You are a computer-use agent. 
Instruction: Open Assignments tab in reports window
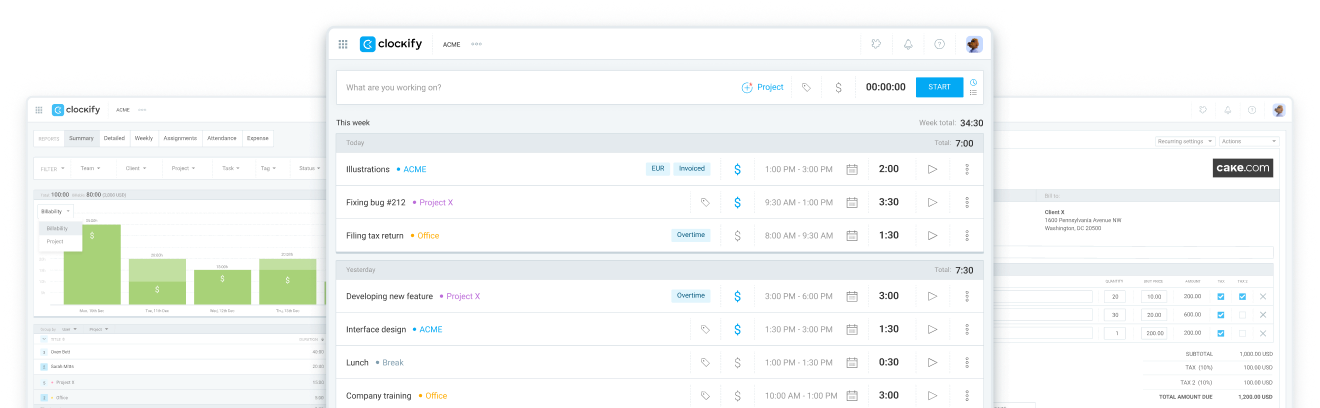[x=180, y=138]
